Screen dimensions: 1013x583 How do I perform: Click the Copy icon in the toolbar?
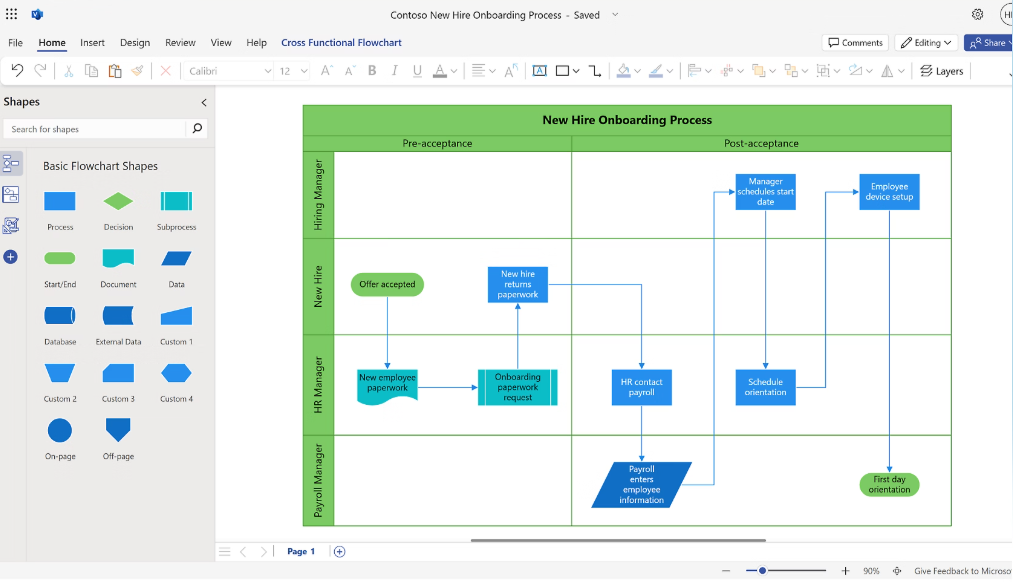[x=90, y=70]
